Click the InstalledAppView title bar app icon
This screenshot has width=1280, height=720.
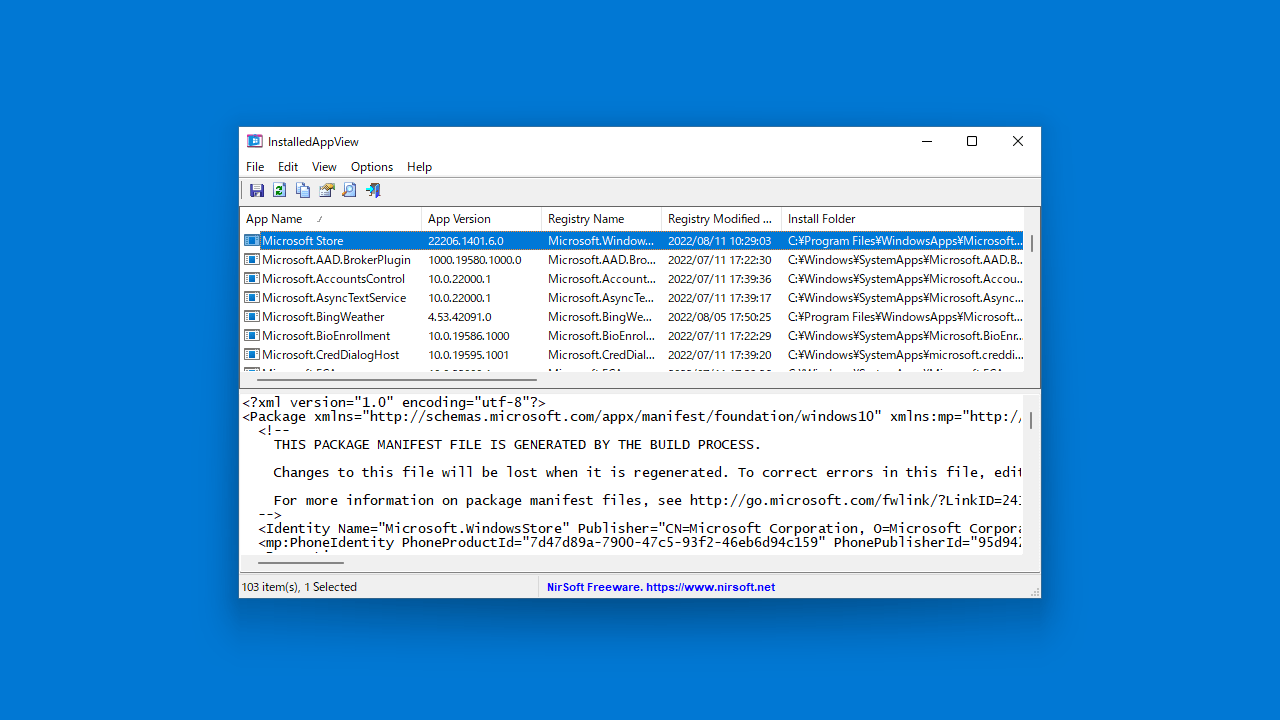(x=255, y=142)
